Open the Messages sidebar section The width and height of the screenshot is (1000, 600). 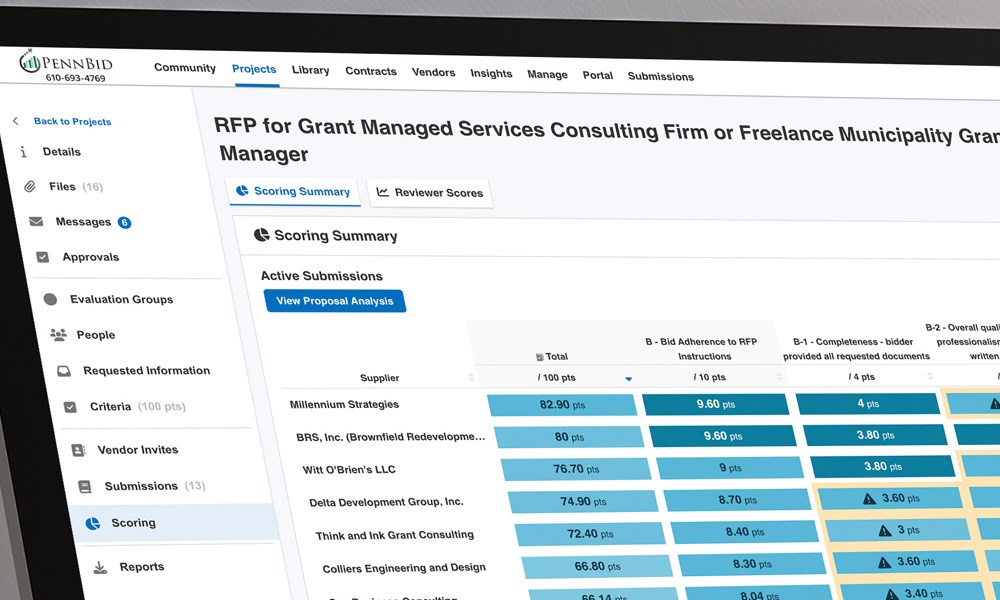pyautogui.click(x=83, y=222)
